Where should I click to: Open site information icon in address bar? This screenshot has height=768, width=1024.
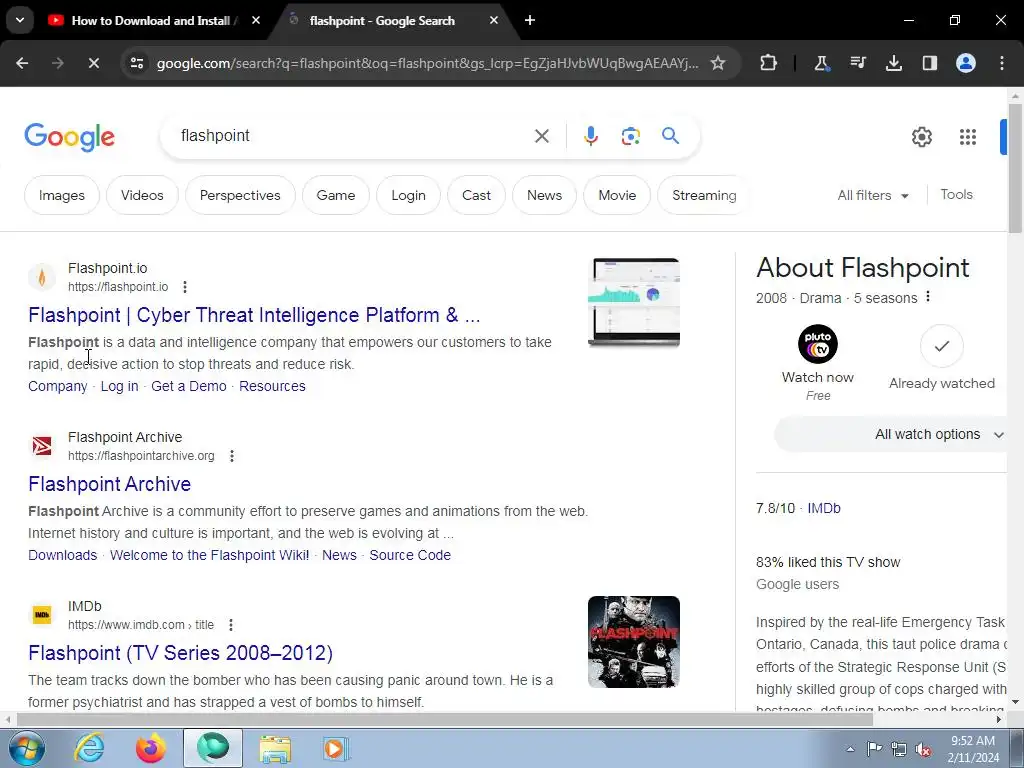click(x=136, y=63)
